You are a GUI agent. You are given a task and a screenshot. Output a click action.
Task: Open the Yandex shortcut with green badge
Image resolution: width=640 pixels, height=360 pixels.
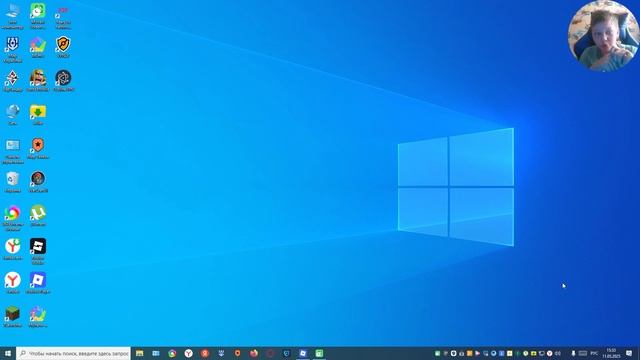pyautogui.click(x=13, y=249)
